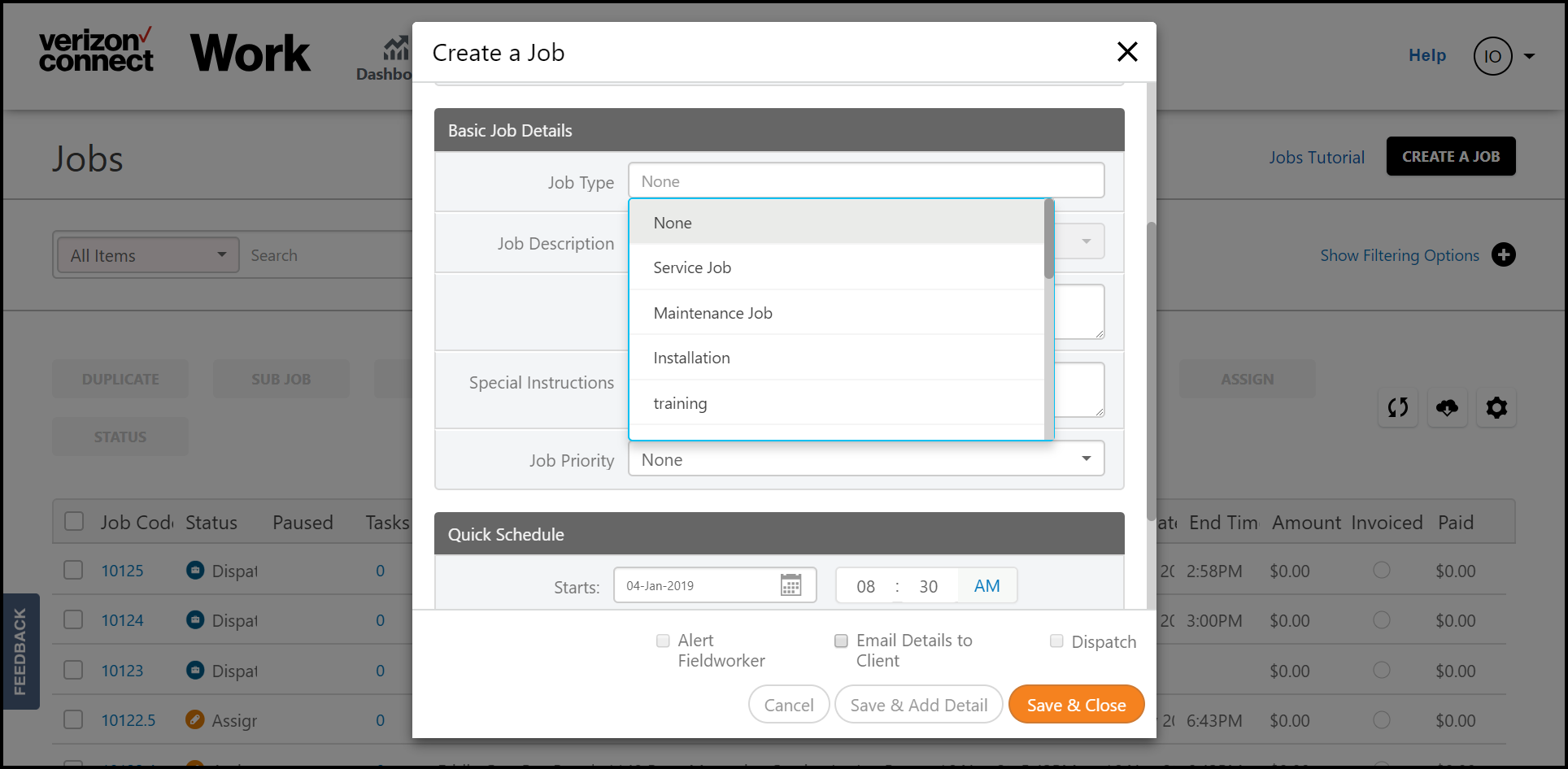The height and width of the screenshot is (769, 1568).
Task: Choose Service Job option
Action: pos(837,267)
